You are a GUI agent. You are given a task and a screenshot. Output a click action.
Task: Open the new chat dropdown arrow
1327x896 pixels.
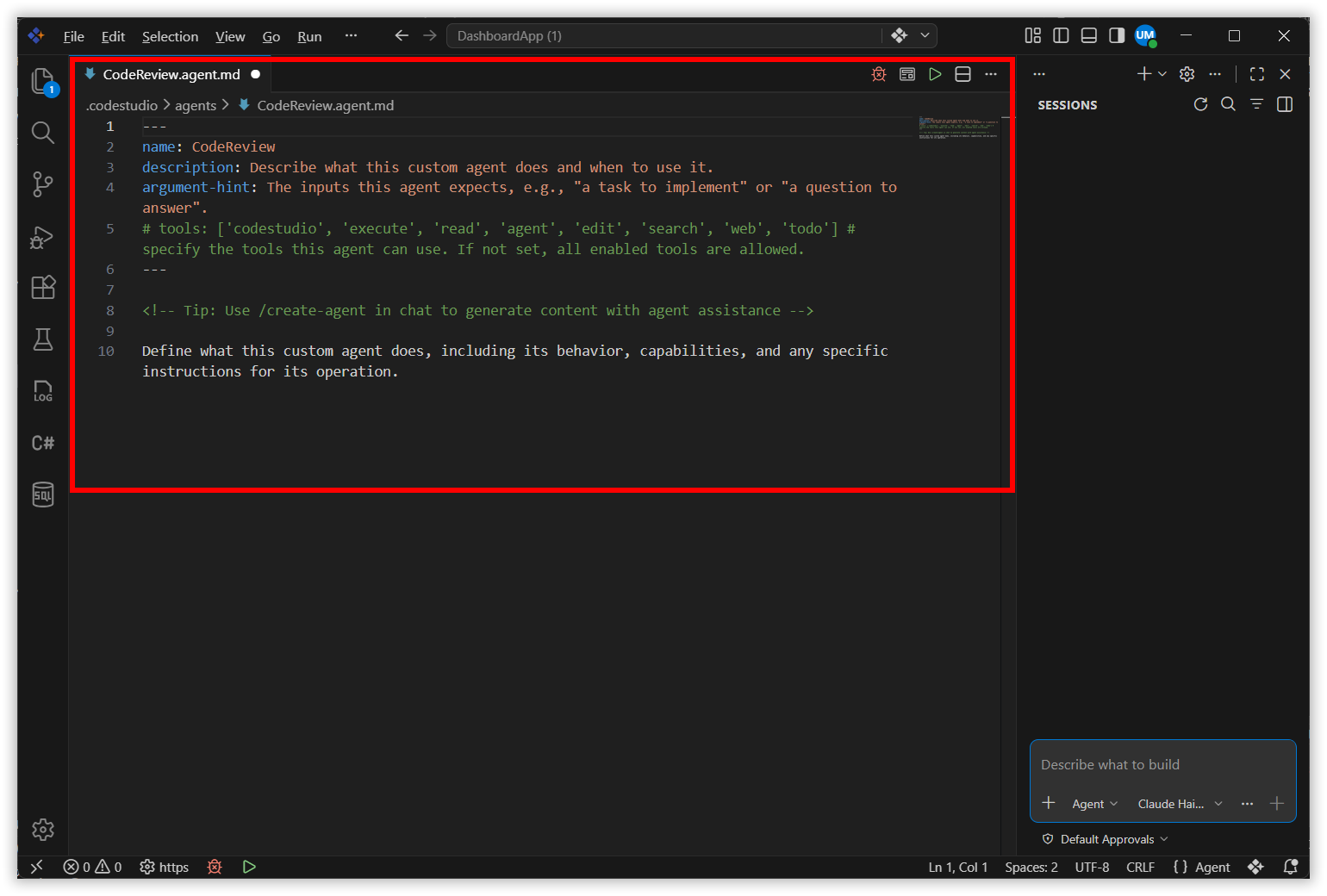(x=1162, y=74)
